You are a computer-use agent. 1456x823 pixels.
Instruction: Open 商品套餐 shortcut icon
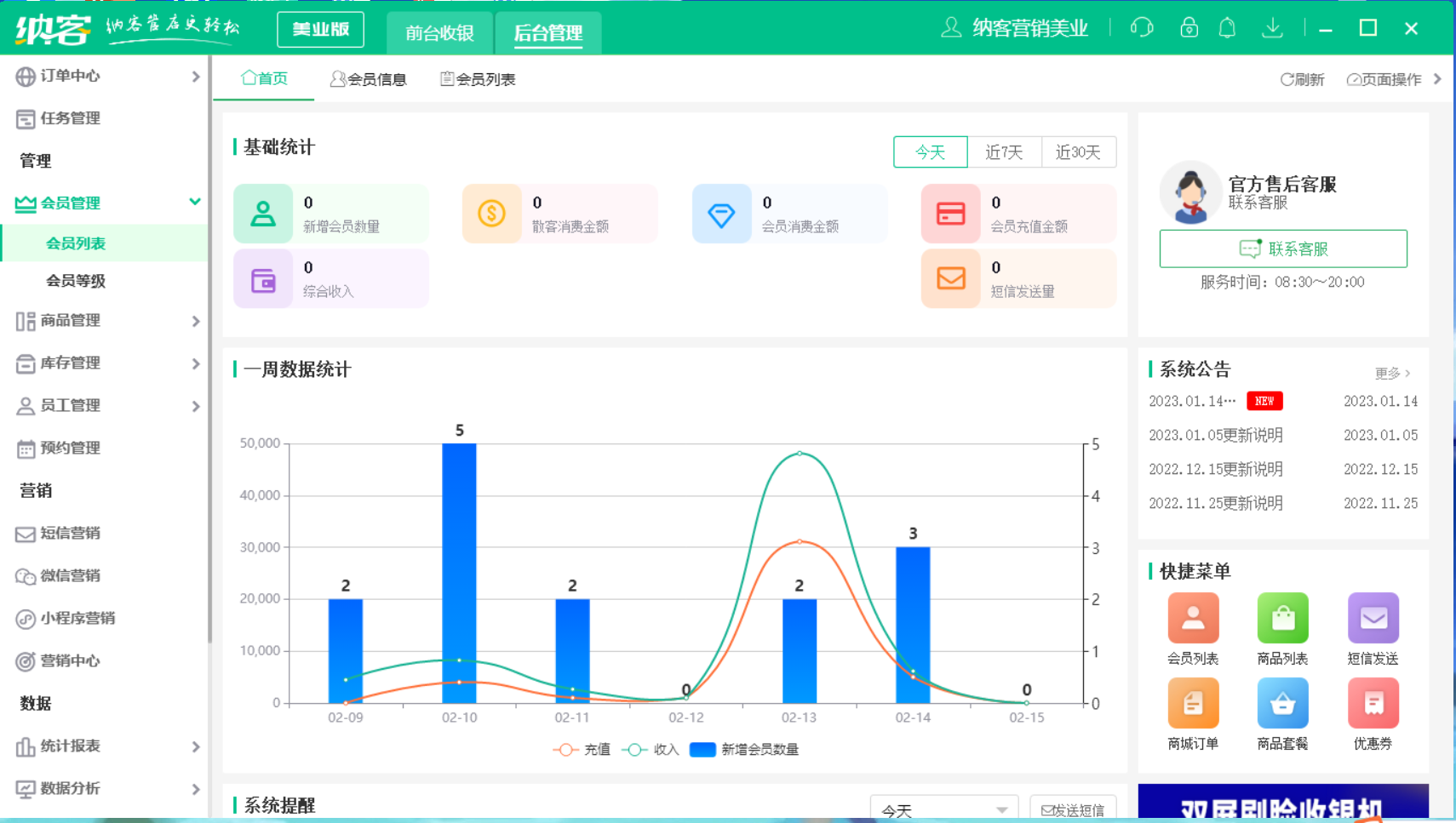(1282, 703)
